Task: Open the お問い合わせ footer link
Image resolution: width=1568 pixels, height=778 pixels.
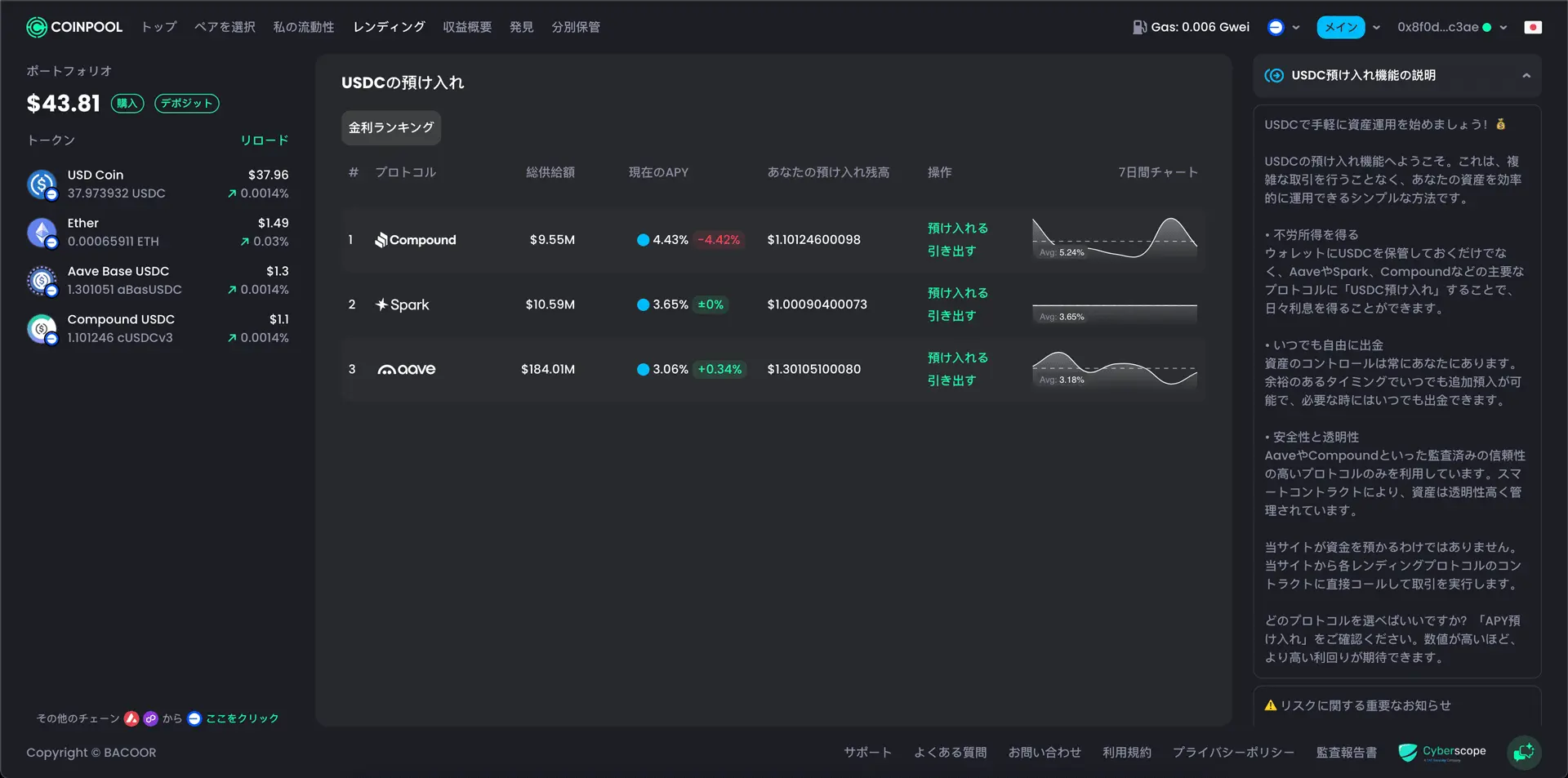Action: pos(1045,753)
